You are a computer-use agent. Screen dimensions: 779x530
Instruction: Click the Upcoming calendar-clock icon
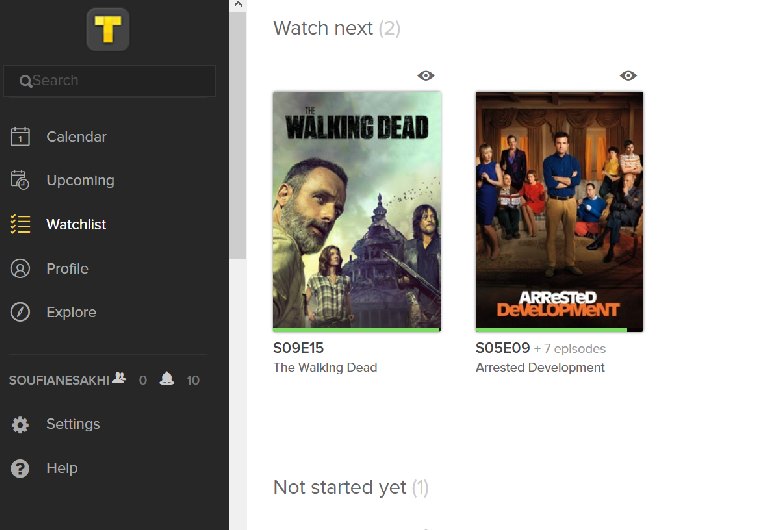coord(20,180)
